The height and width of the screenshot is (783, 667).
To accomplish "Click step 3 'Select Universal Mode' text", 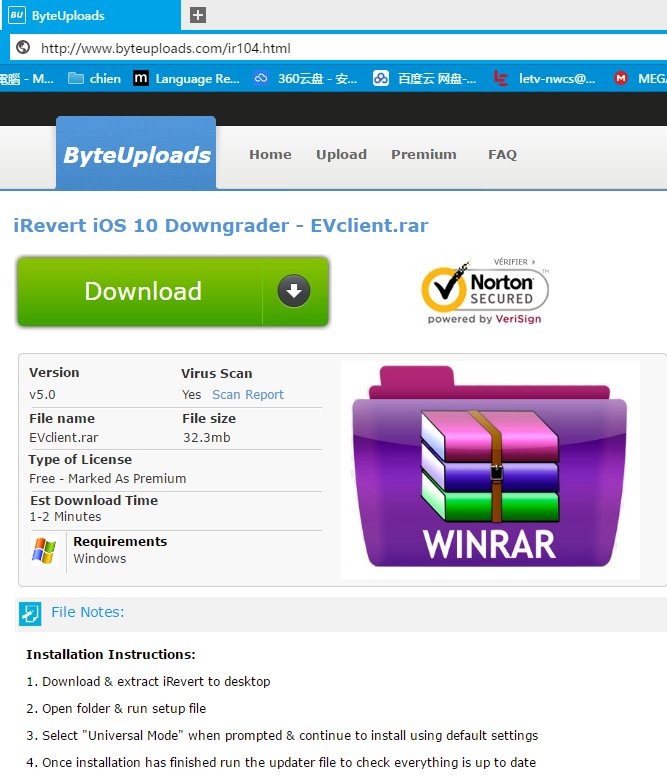I will pyautogui.click(x=282, y=736).
